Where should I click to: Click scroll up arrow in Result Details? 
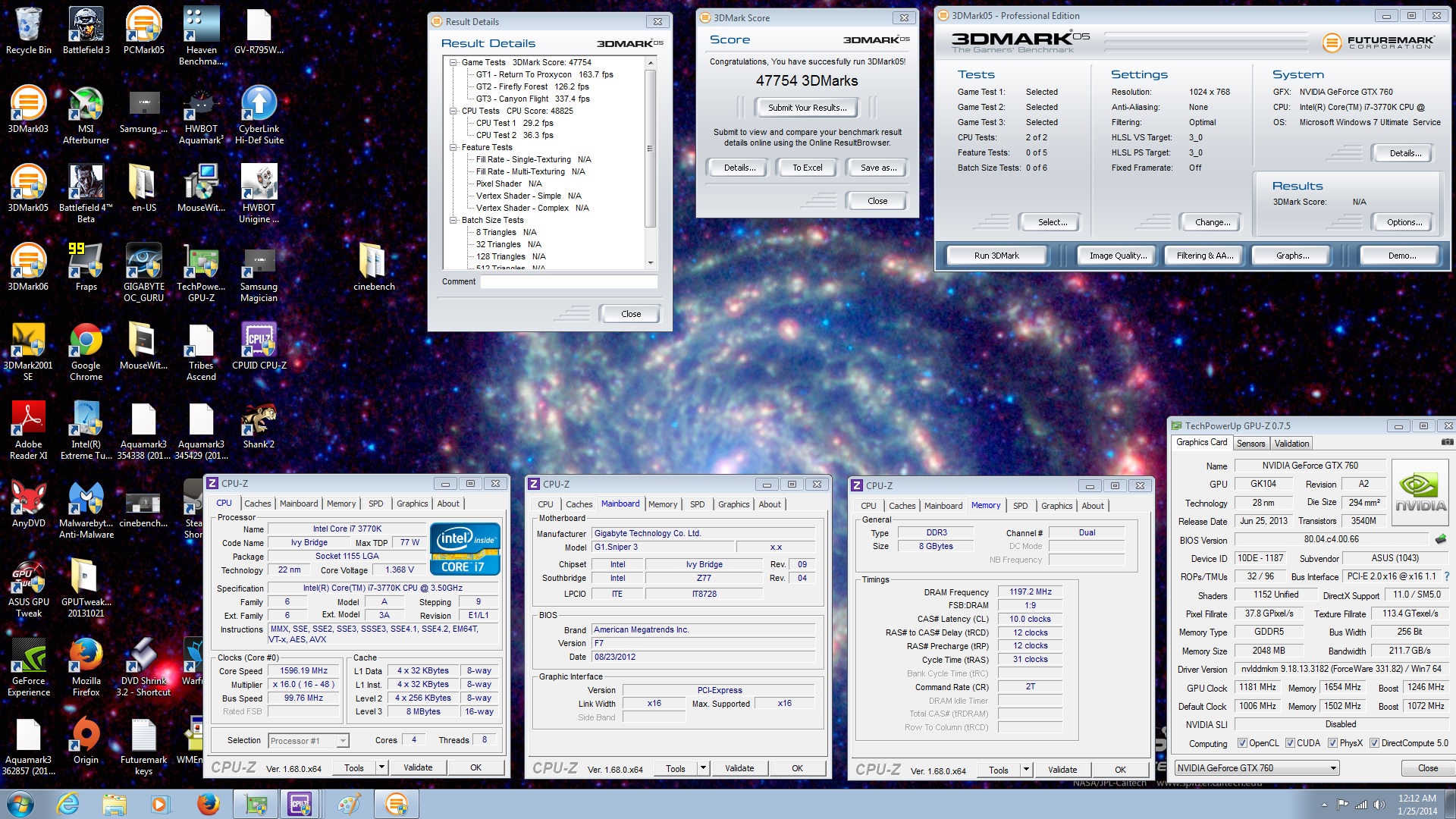[x=651, y=62]
